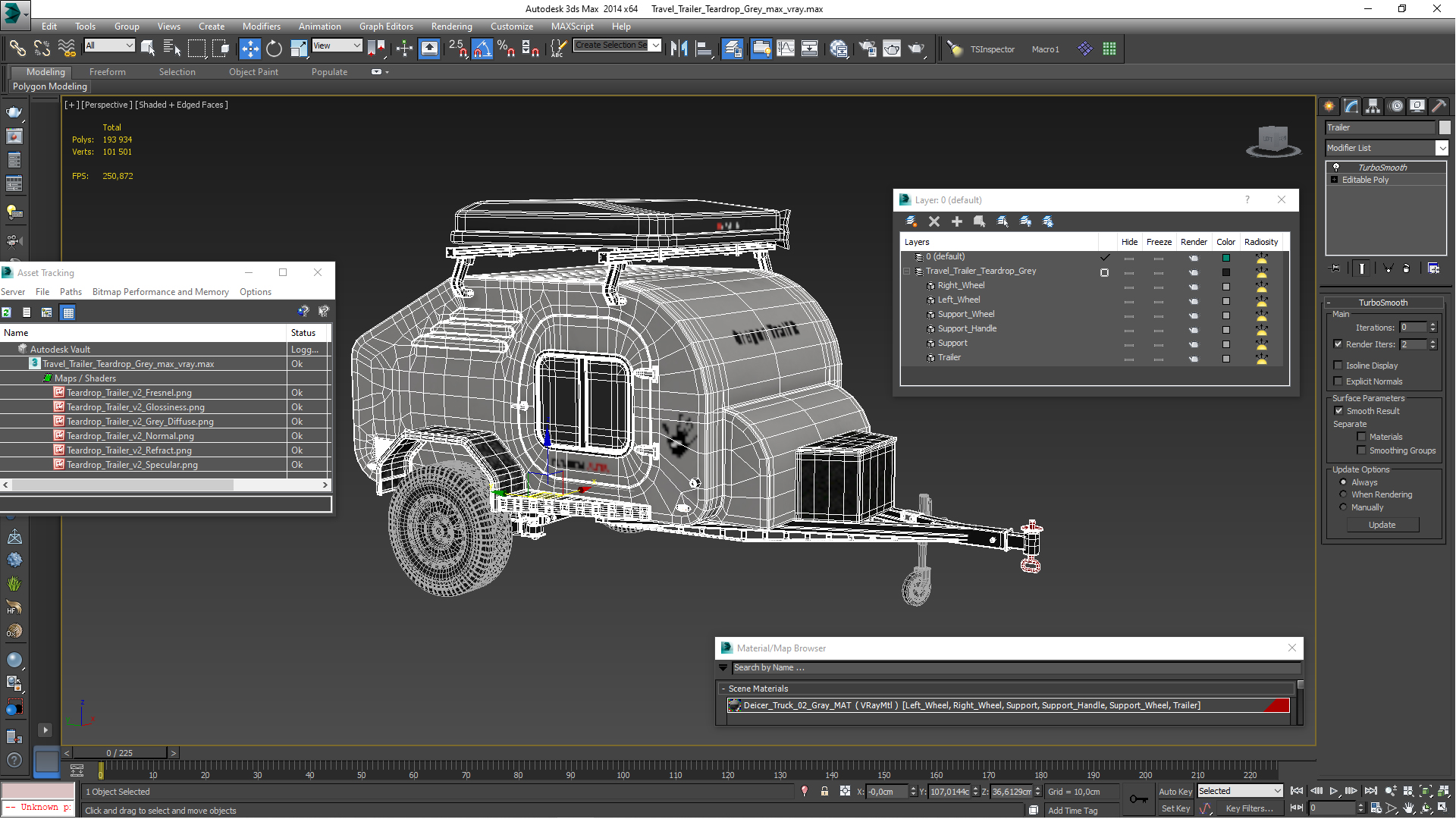
Task: Toggle Render Iters checkbox
Action: point(1338,344)
